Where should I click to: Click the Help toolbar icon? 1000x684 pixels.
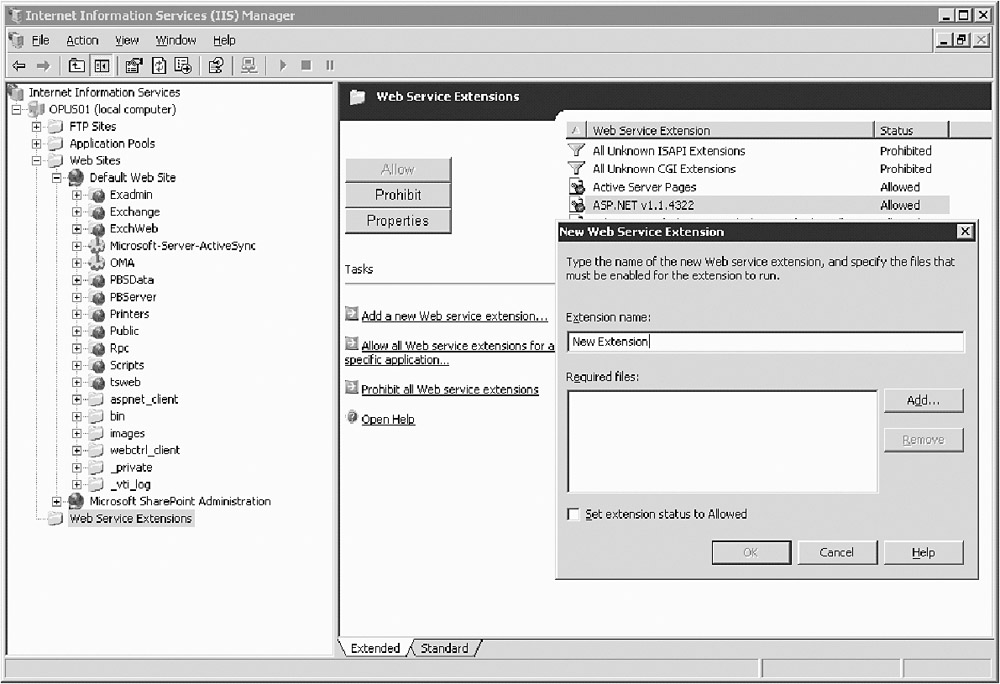[216, 66]
